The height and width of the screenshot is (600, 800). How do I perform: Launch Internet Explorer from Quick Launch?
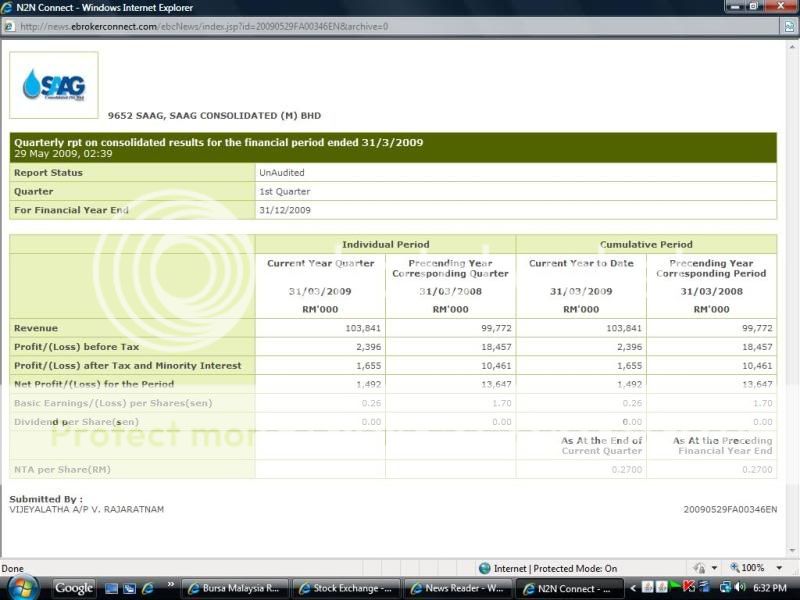click(148, 588)
